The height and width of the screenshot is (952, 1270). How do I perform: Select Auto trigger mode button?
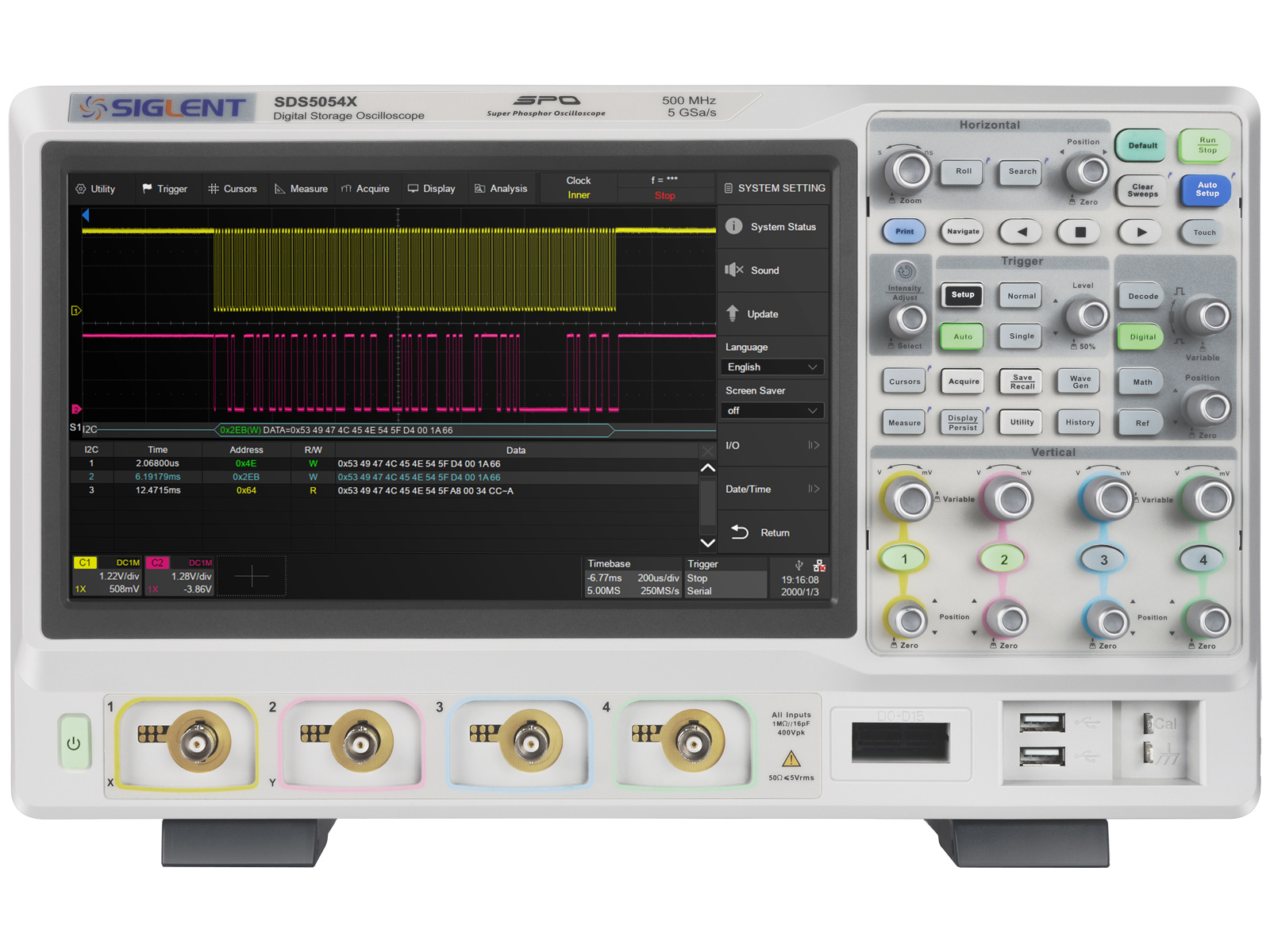pyautogui.click(x=962, y=336)
